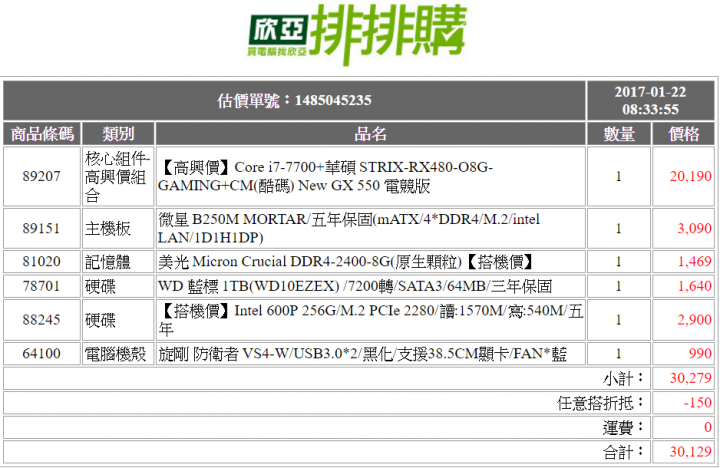The height and width of the screenshot is (468, 720).
Task: Select the 微星 B250M MORTAR product name
Action: 349,228
